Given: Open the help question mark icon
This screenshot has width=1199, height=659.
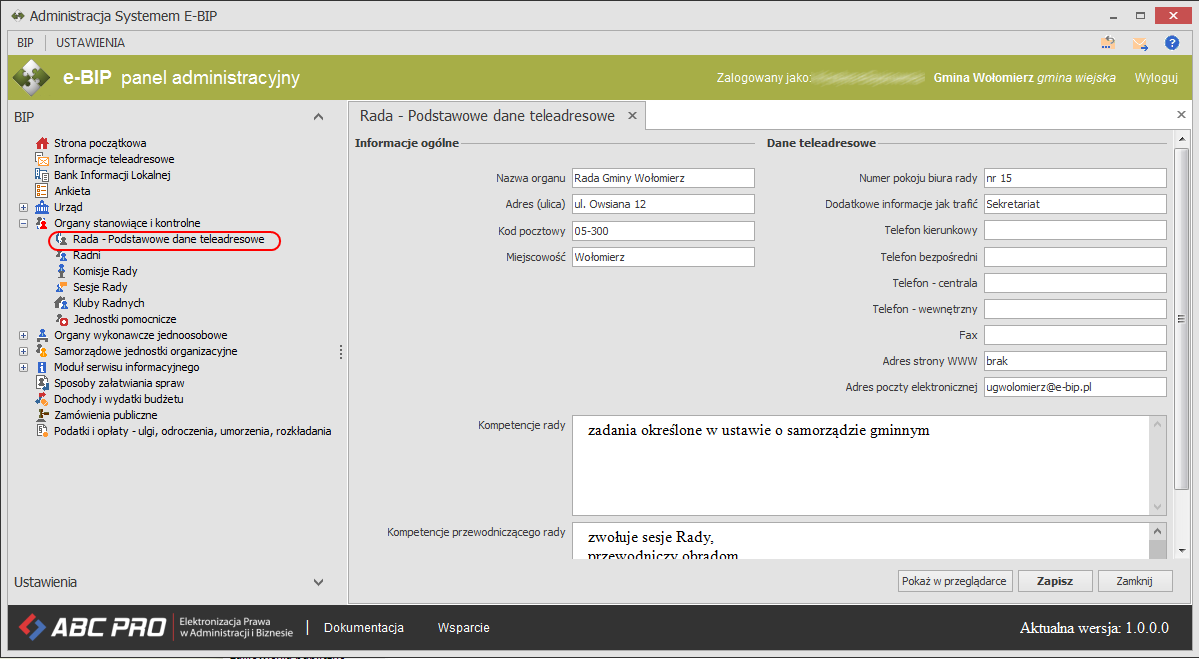Looking at the screenshot, I should coord(1171,43).
